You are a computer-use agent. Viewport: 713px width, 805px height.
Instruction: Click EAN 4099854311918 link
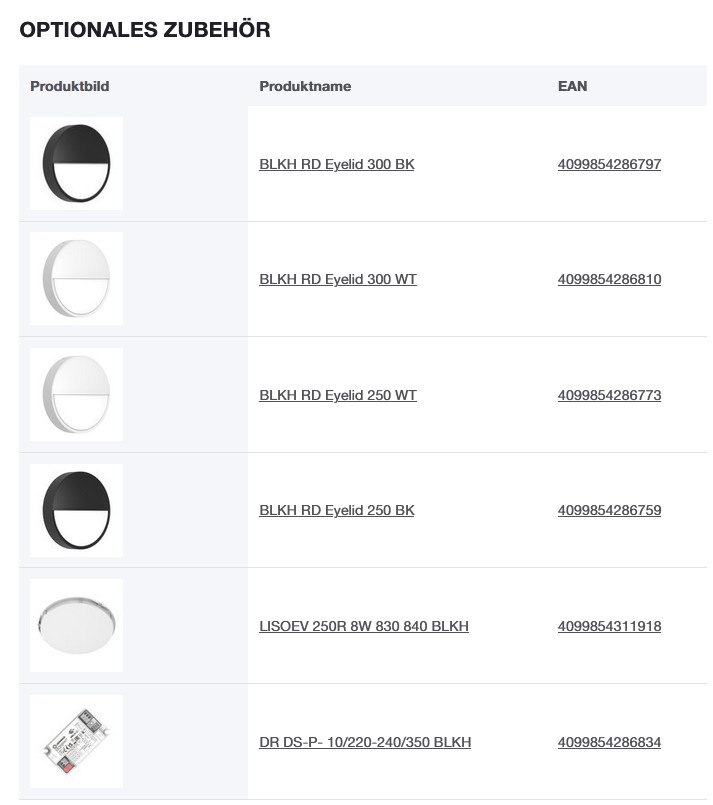[609, 626]
